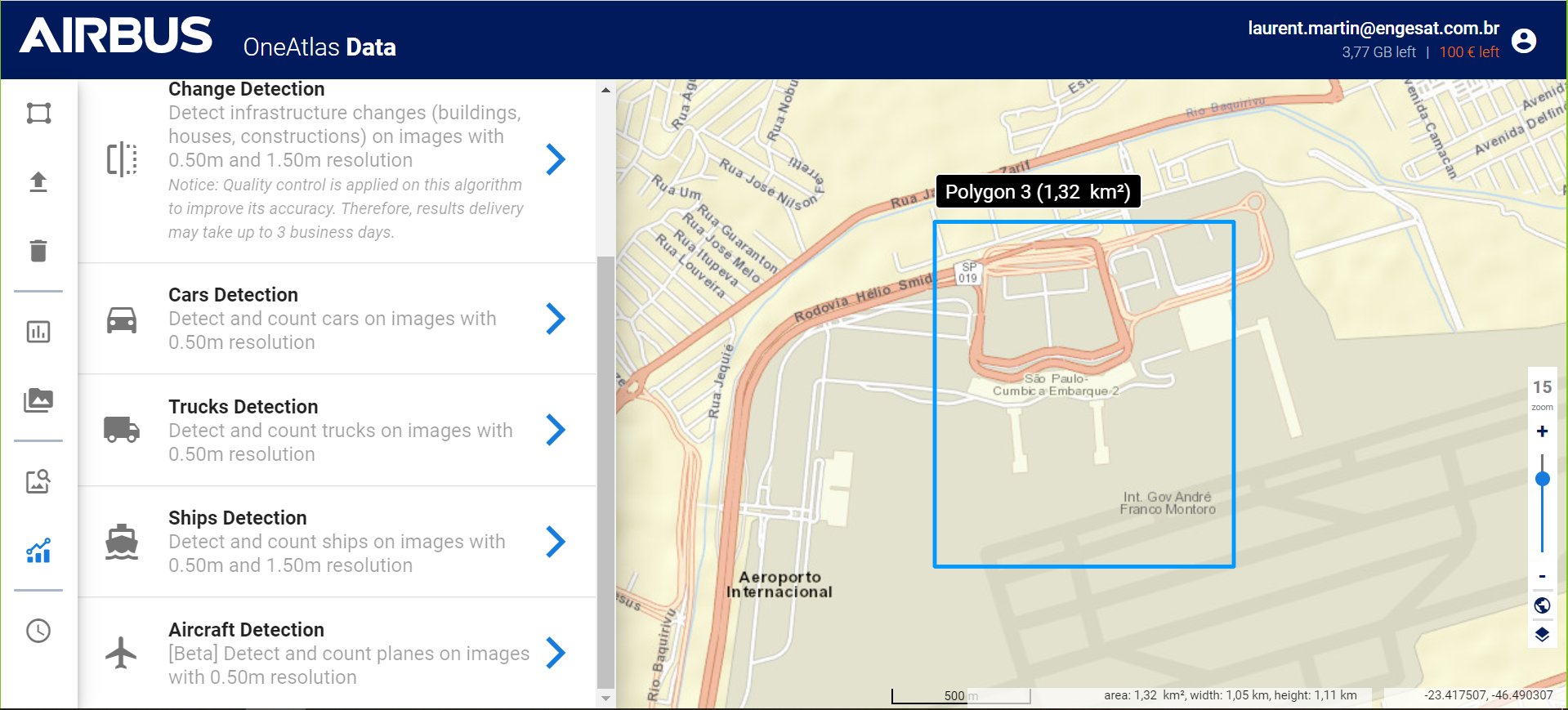Viewport: 1568px width, 710px height.
Task: Toggle the map layers icon
Action: pyautogui.click(x=1542, y=635)
